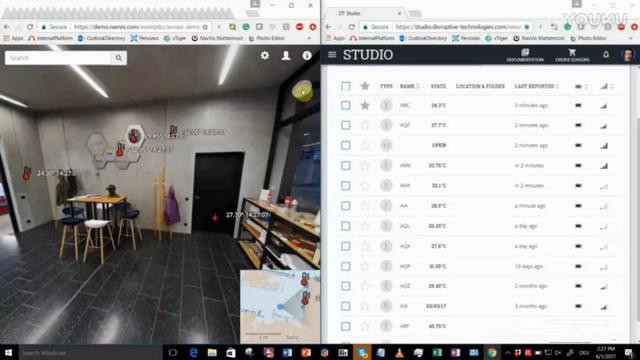Screen dimensions: 640x360
Task: Open the notifications bell in Studio
Action: (606, 54)
